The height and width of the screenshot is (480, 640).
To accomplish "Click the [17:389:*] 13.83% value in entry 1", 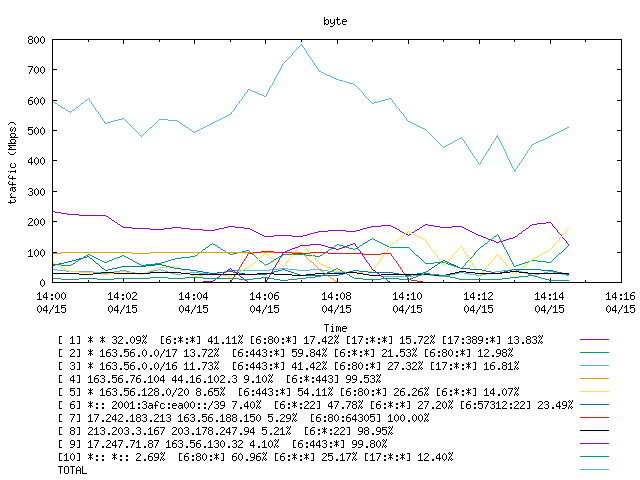I will pos(492,340).
